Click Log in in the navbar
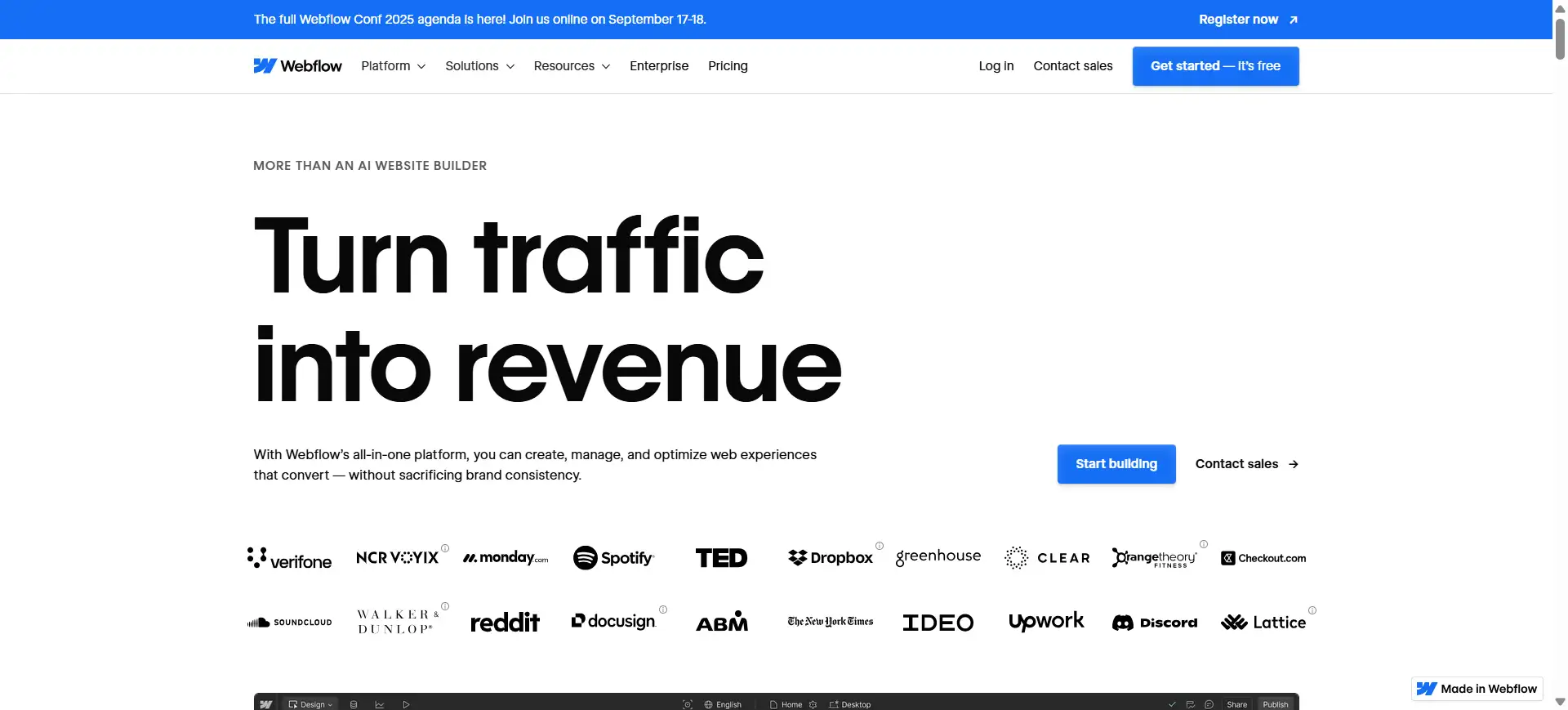Image resolution: width=1568 pixels, height=710 pixels. coord(996,66)
